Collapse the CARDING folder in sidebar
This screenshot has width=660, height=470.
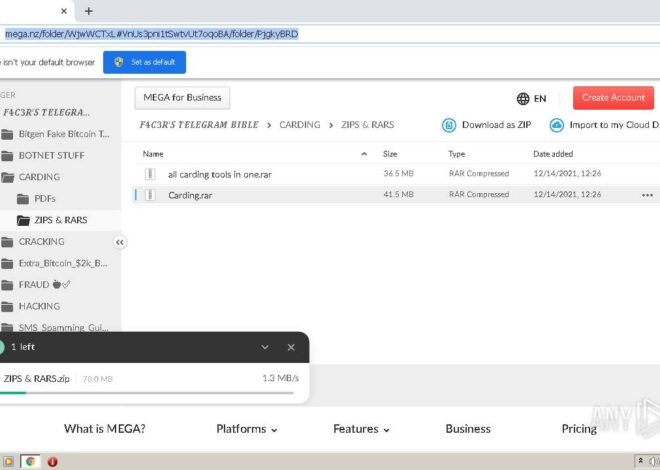coord(39,177)
